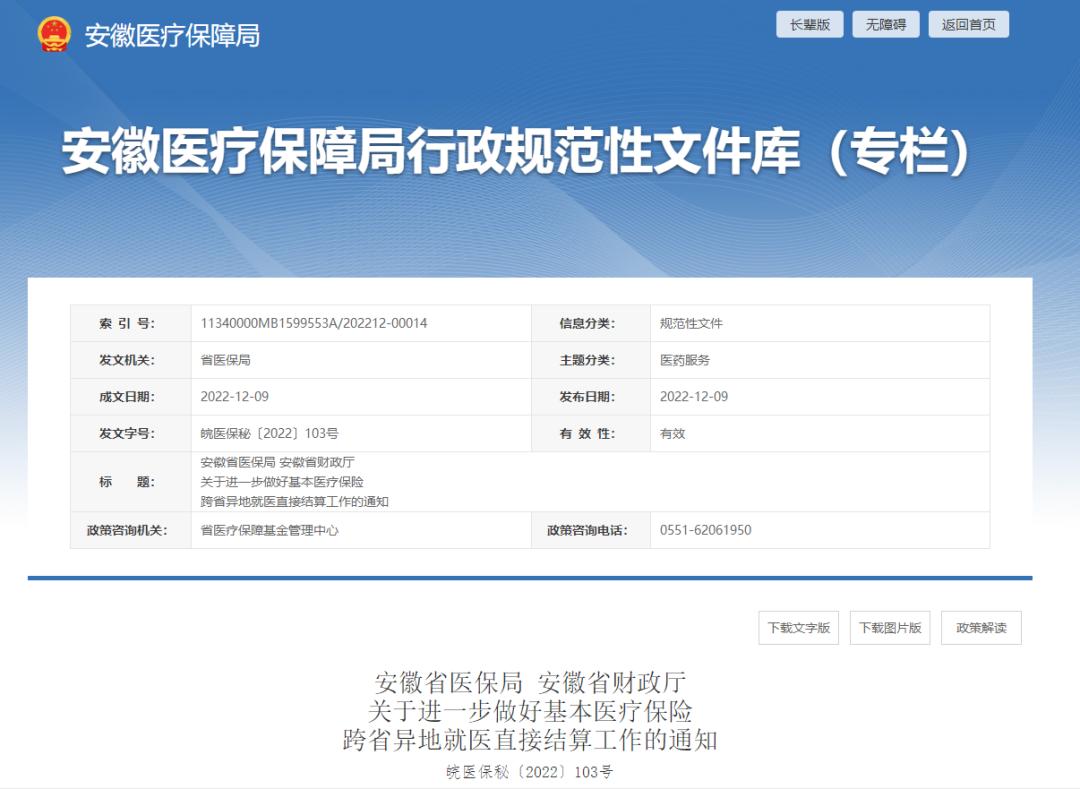Open the 政策解读 policy interpretation page

(978, 627)
